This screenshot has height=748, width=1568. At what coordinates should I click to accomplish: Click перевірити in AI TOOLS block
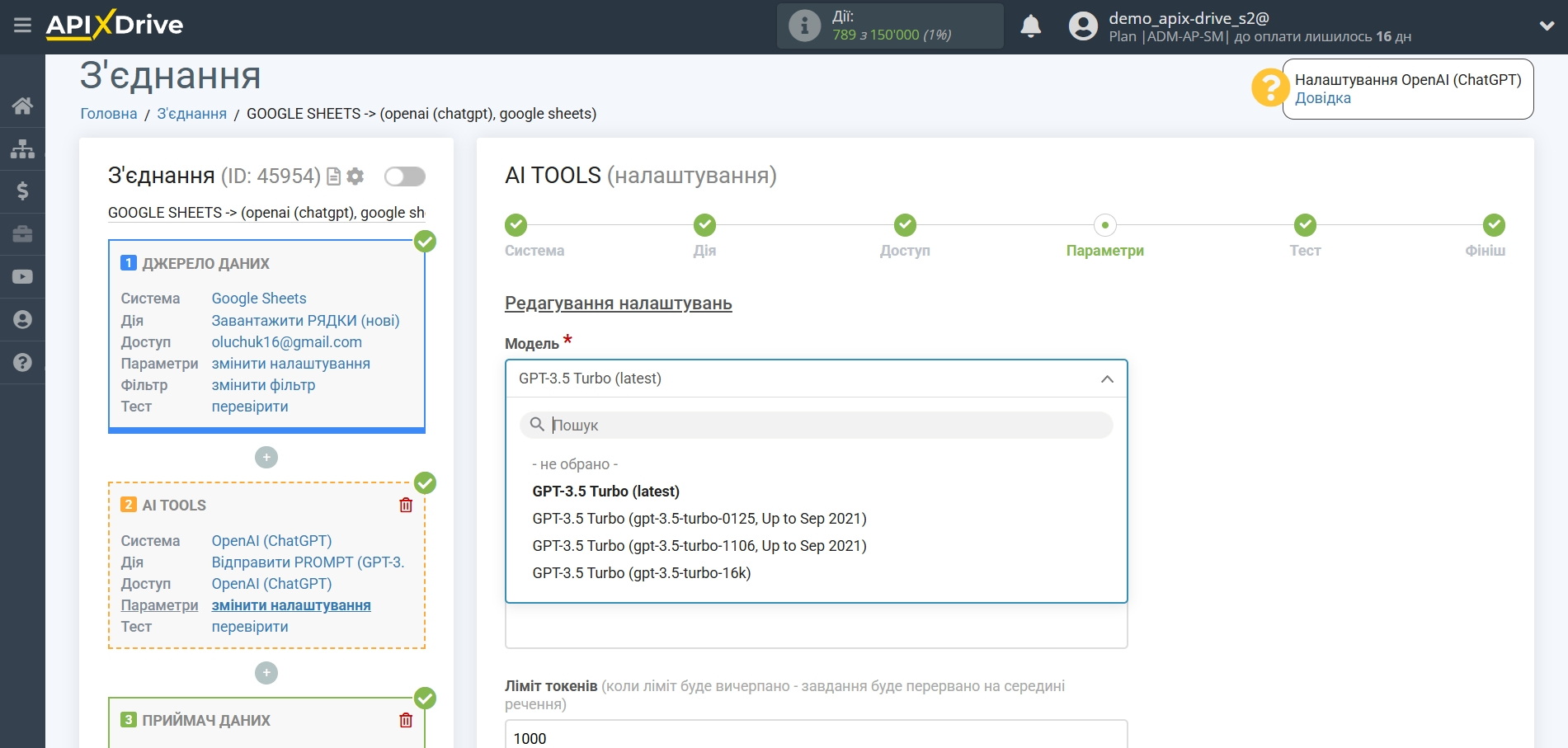coord(250,627)
